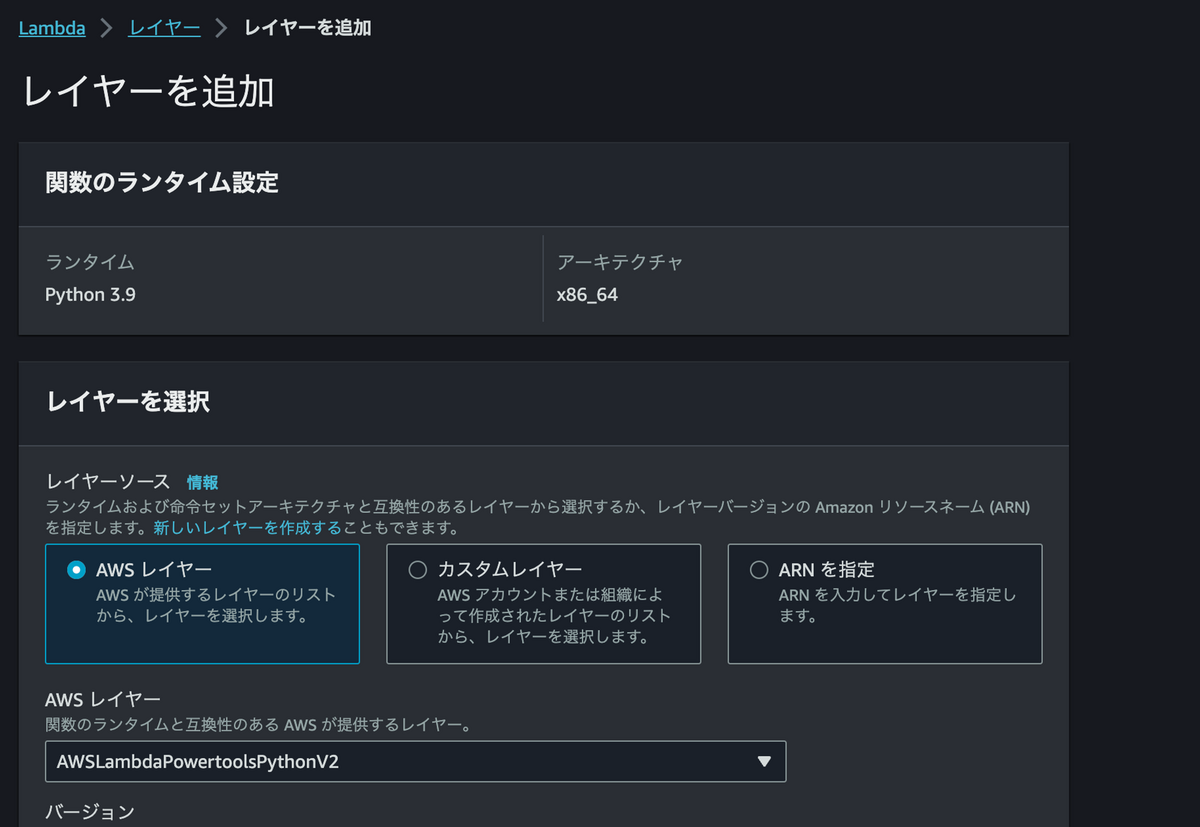Follow the 新しいレイヤーを作成する link
The image size is (1200, 827).
(247, 527)
